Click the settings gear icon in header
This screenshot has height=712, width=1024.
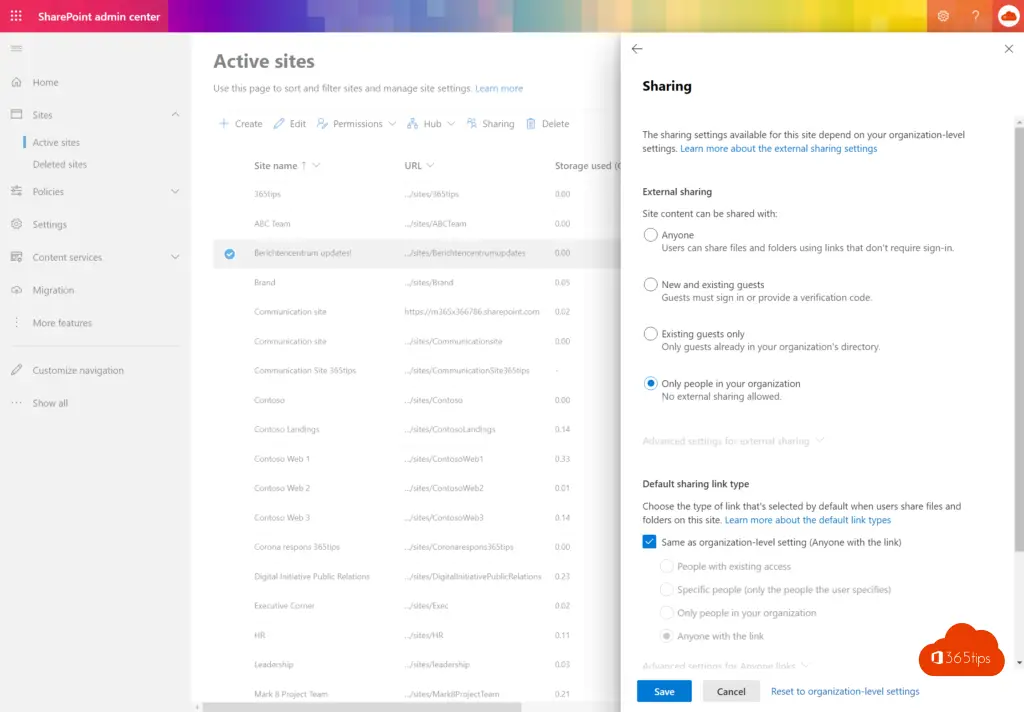click(943, 16)
